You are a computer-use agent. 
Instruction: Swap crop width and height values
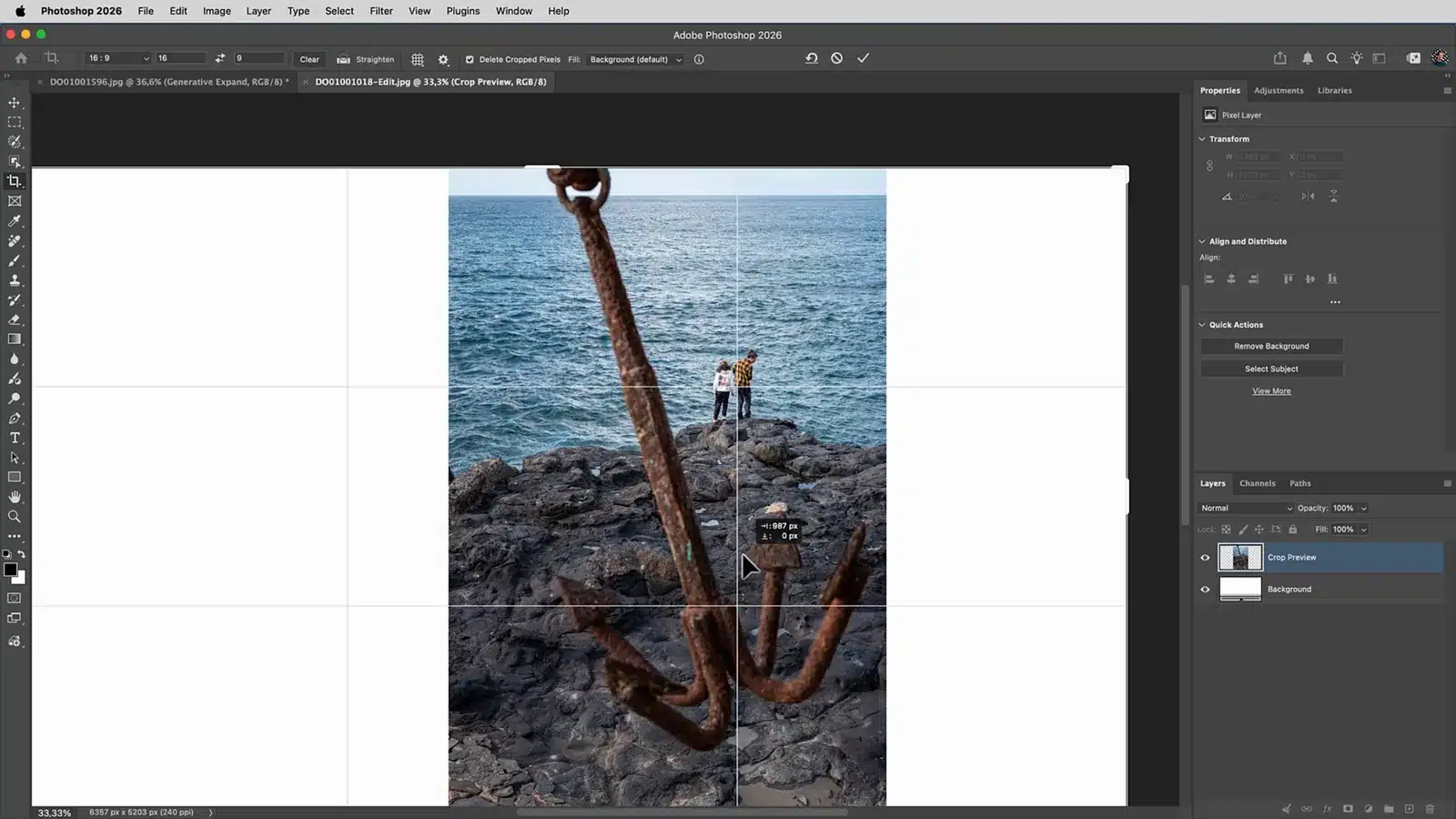[x=220, y=58]
